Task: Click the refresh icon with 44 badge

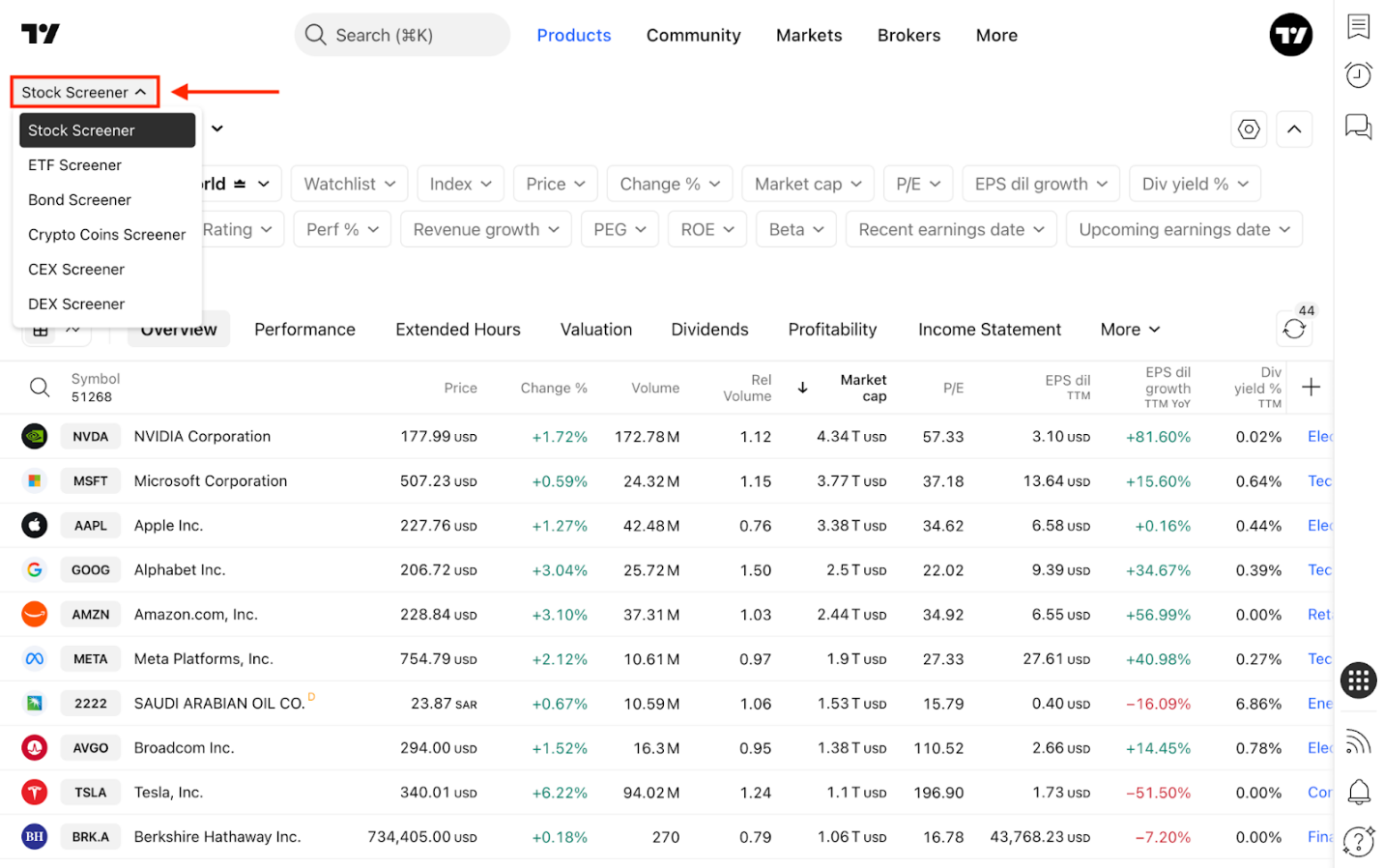Action: point(1294,329)
